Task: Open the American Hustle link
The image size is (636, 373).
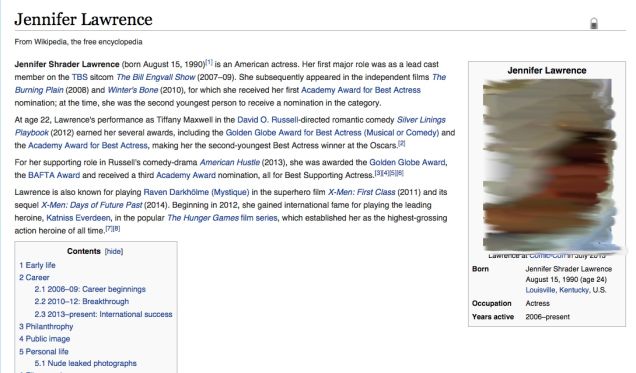Action: [x=230, y=162]
